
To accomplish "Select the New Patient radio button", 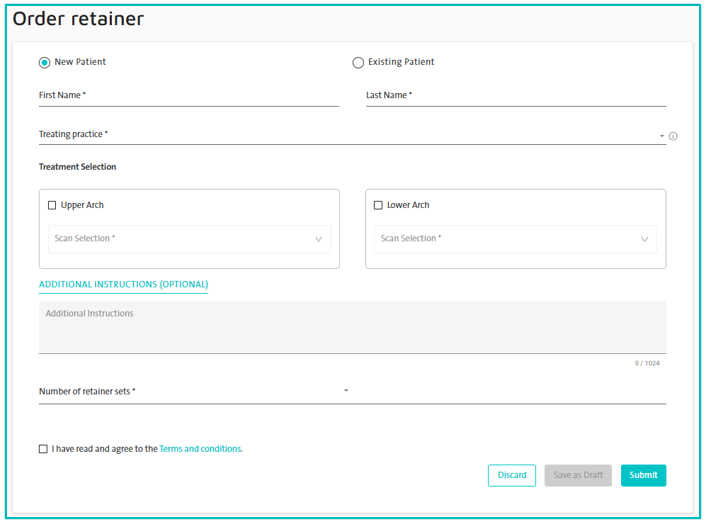I will (44, 62).
